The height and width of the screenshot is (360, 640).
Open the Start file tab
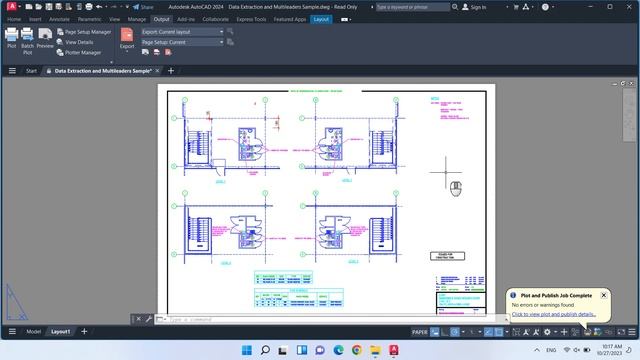click(31, 71)
